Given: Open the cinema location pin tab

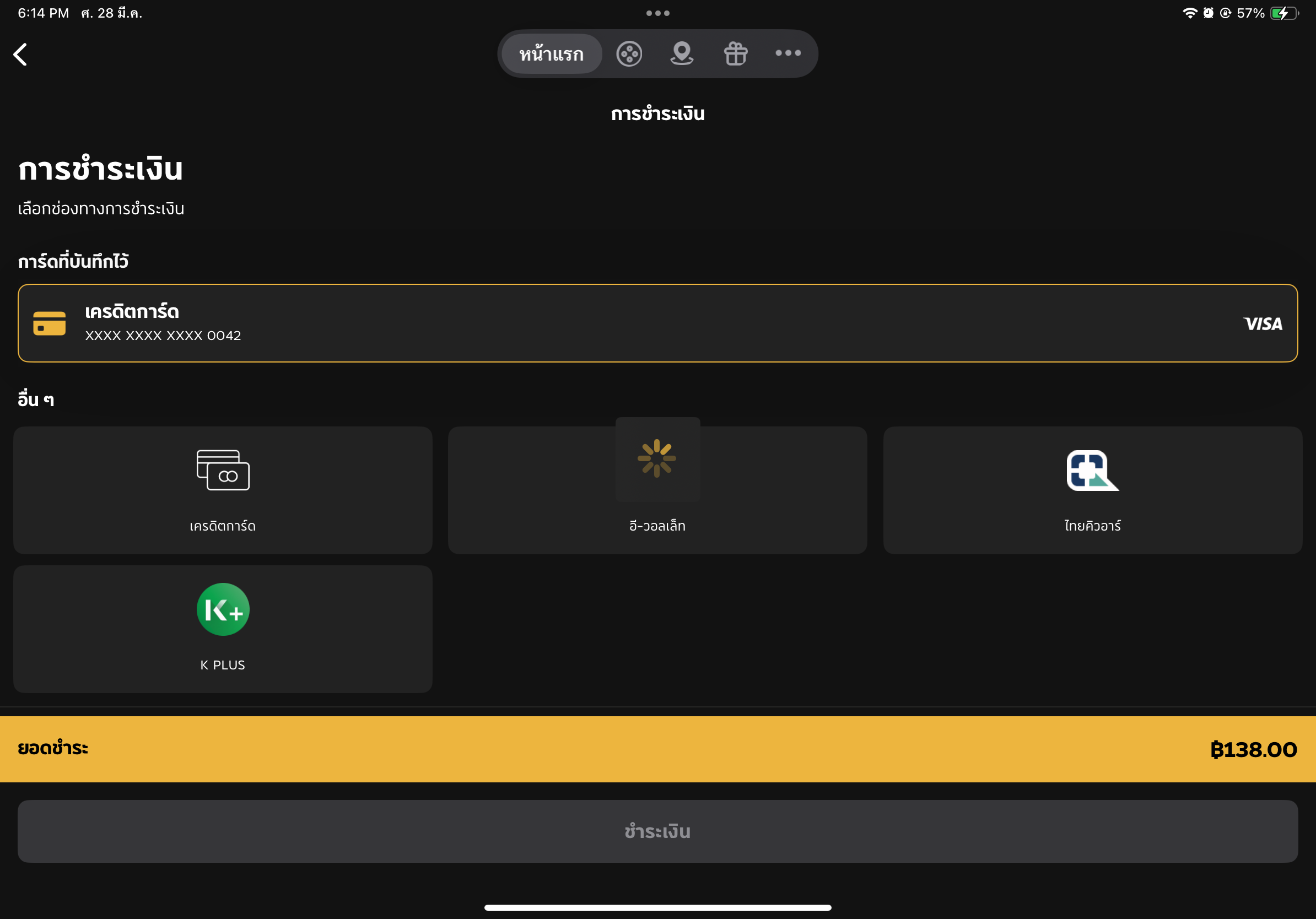Looking at the screenshot, I should 682,54.
